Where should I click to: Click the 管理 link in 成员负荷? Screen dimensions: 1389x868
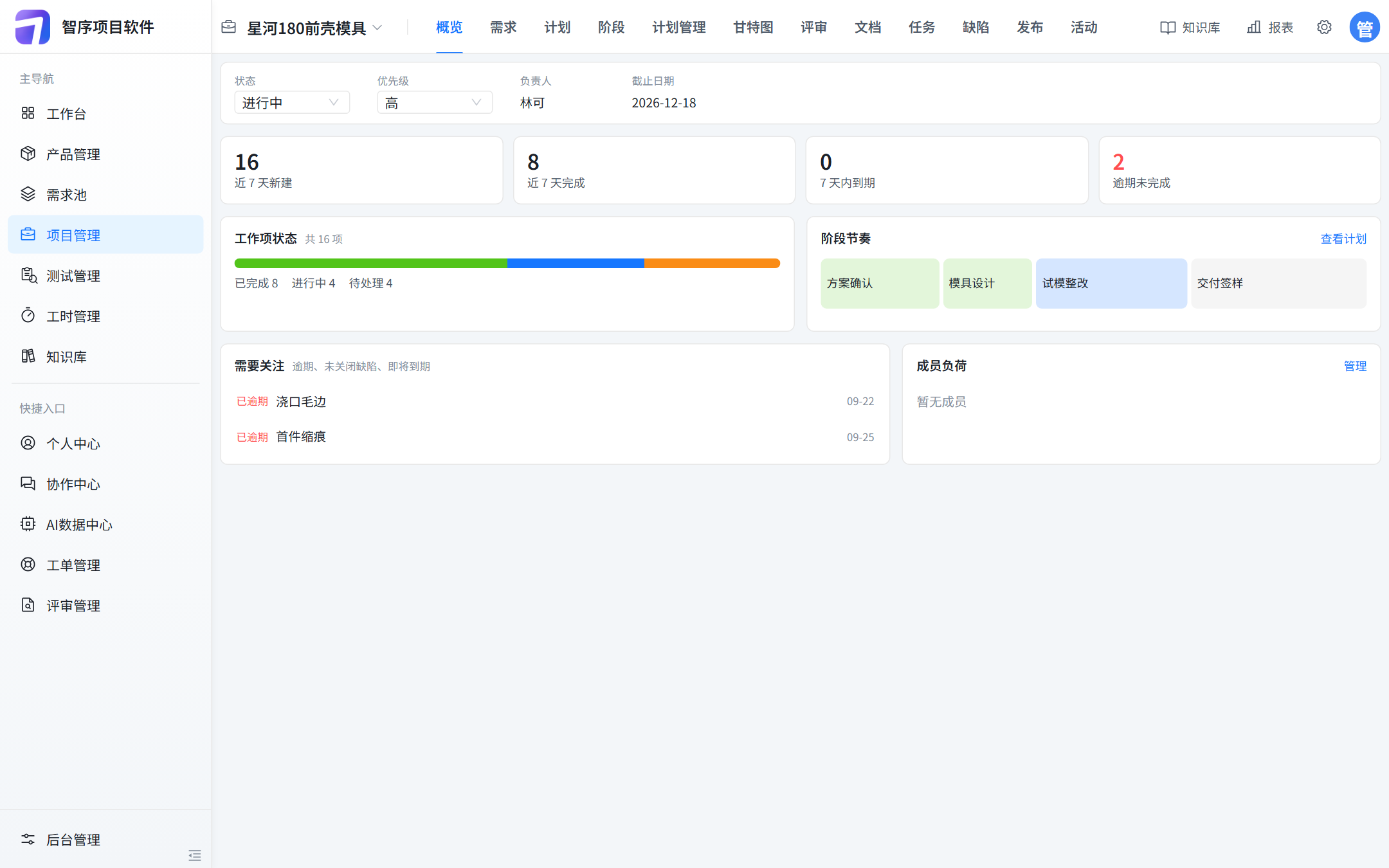click(1355, 366)
